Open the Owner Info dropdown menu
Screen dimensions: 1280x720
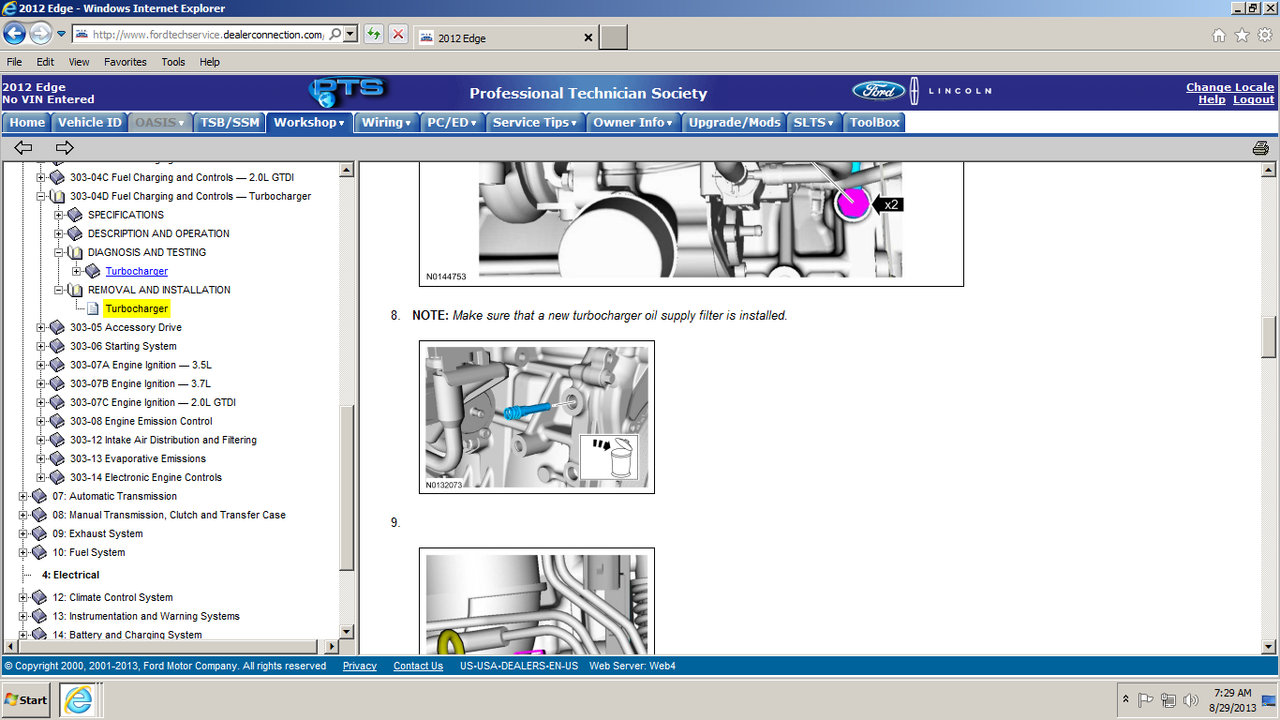(x=633, y=123)
